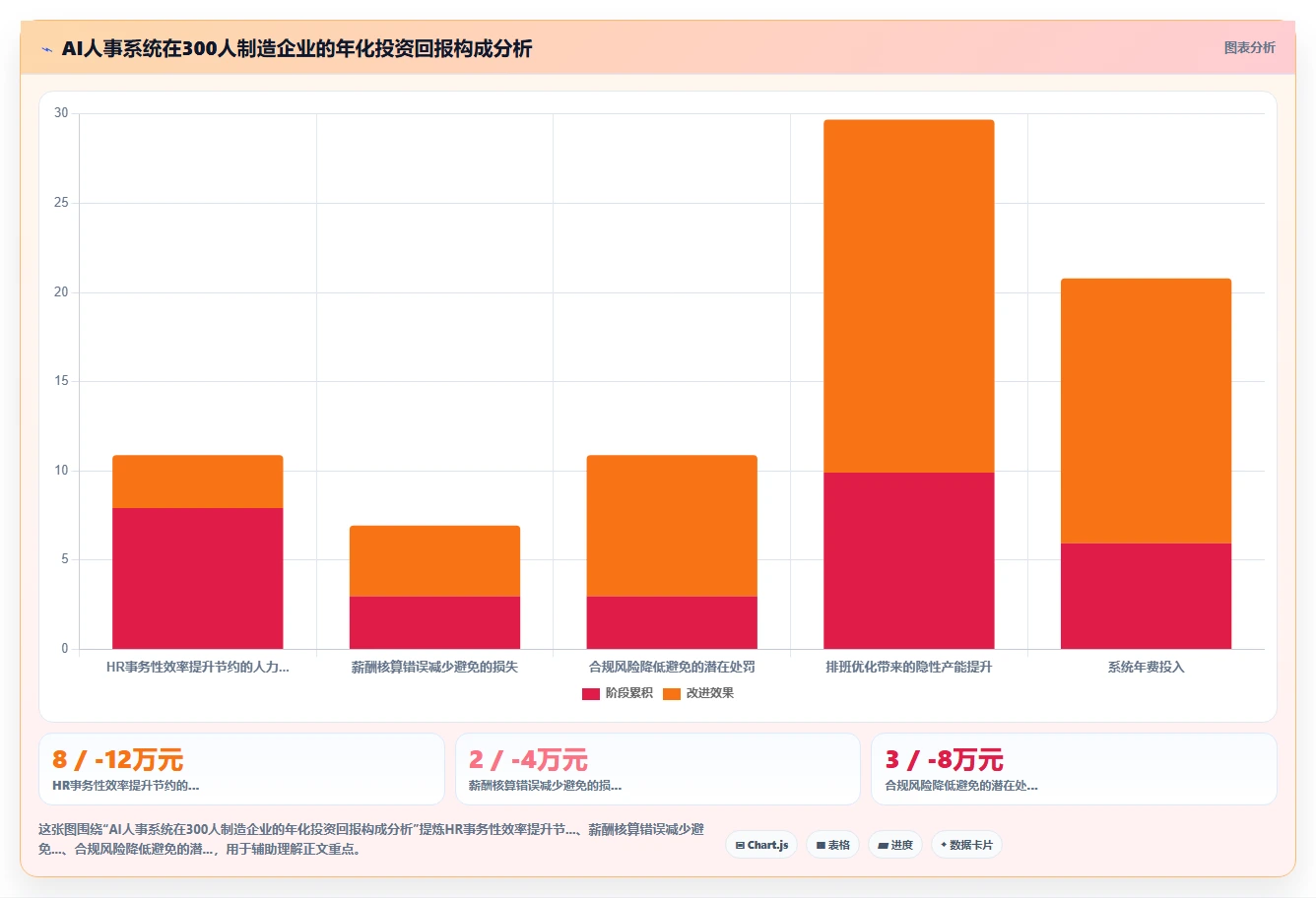Click the y-axis value 30

(x=61, y=113)
